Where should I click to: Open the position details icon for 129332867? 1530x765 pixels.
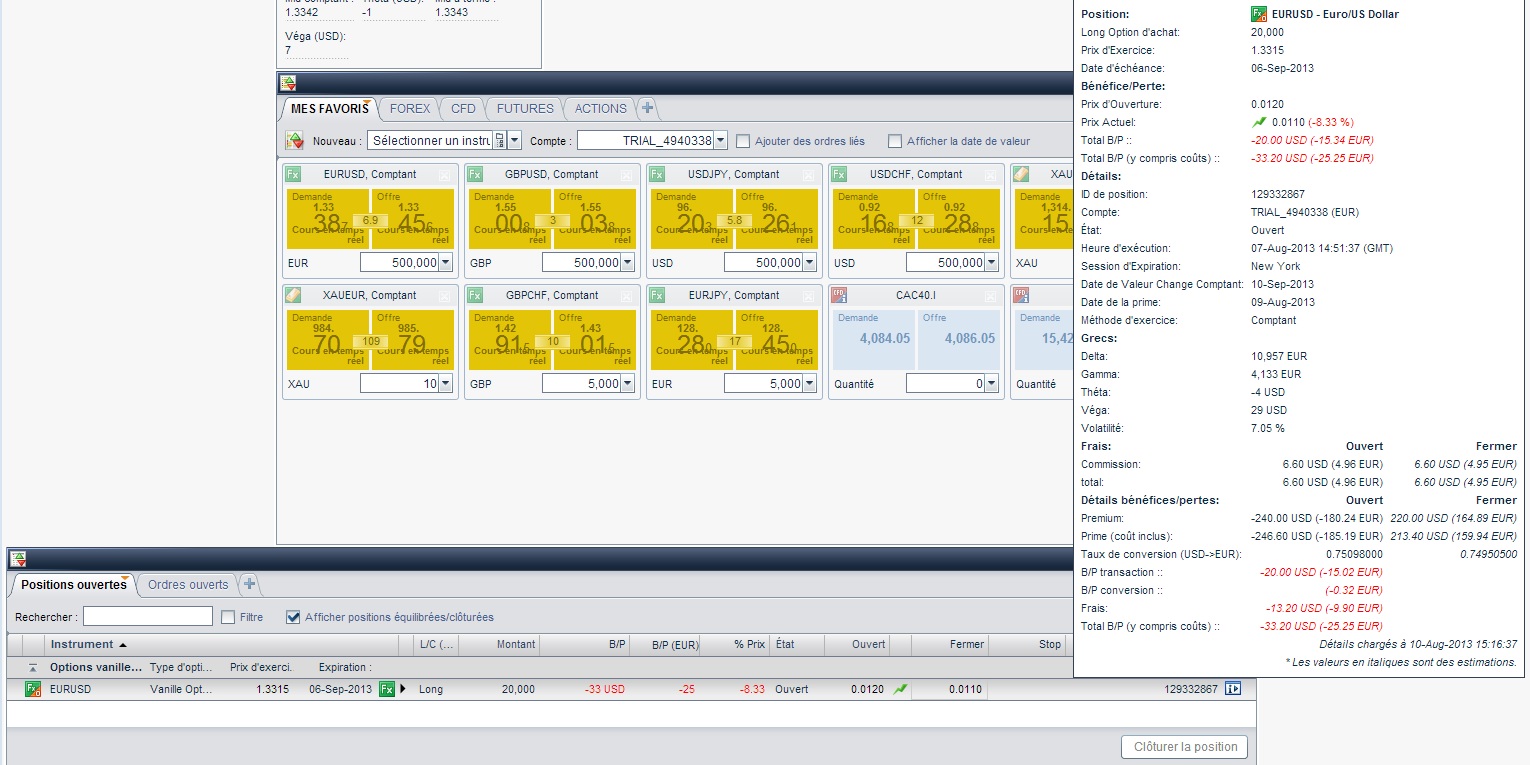tap(1233, 689)
